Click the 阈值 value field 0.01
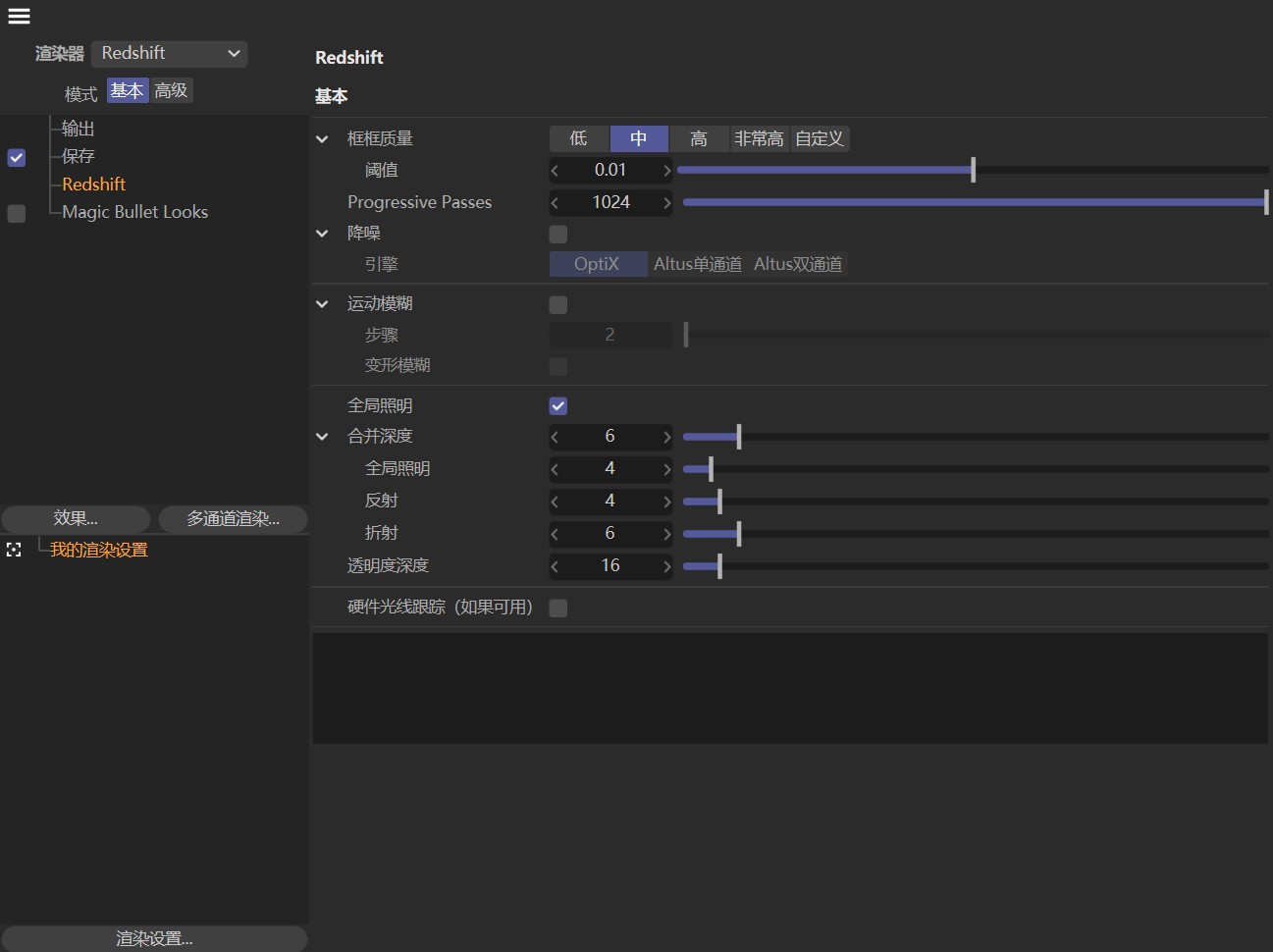 [x=610, y=170]
